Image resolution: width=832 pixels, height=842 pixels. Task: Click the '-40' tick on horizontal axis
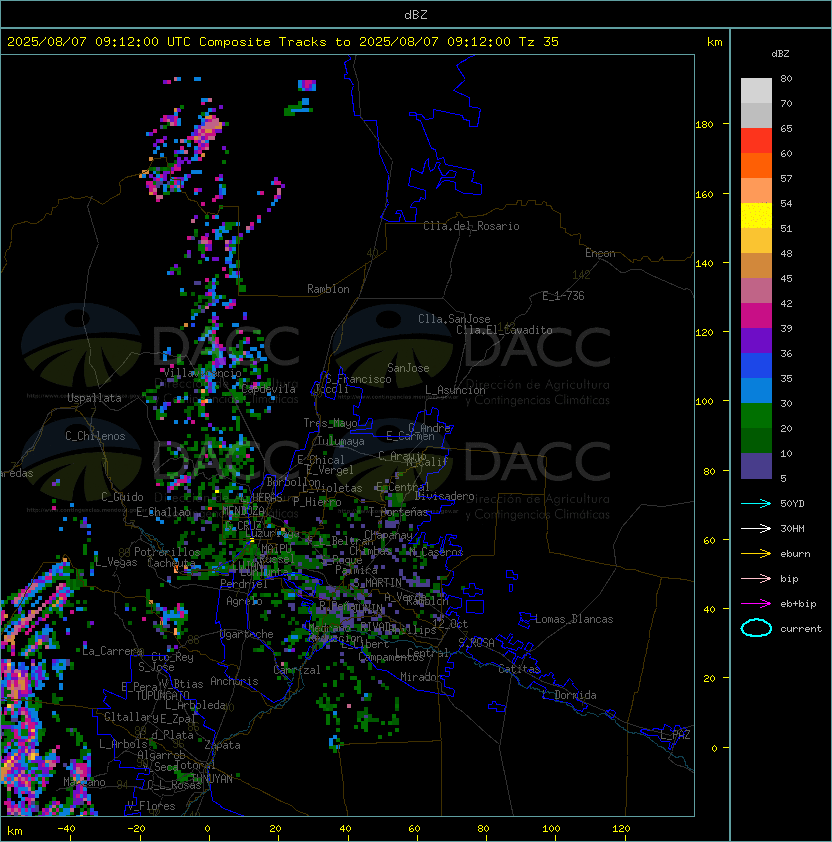[x=67, y=829]
